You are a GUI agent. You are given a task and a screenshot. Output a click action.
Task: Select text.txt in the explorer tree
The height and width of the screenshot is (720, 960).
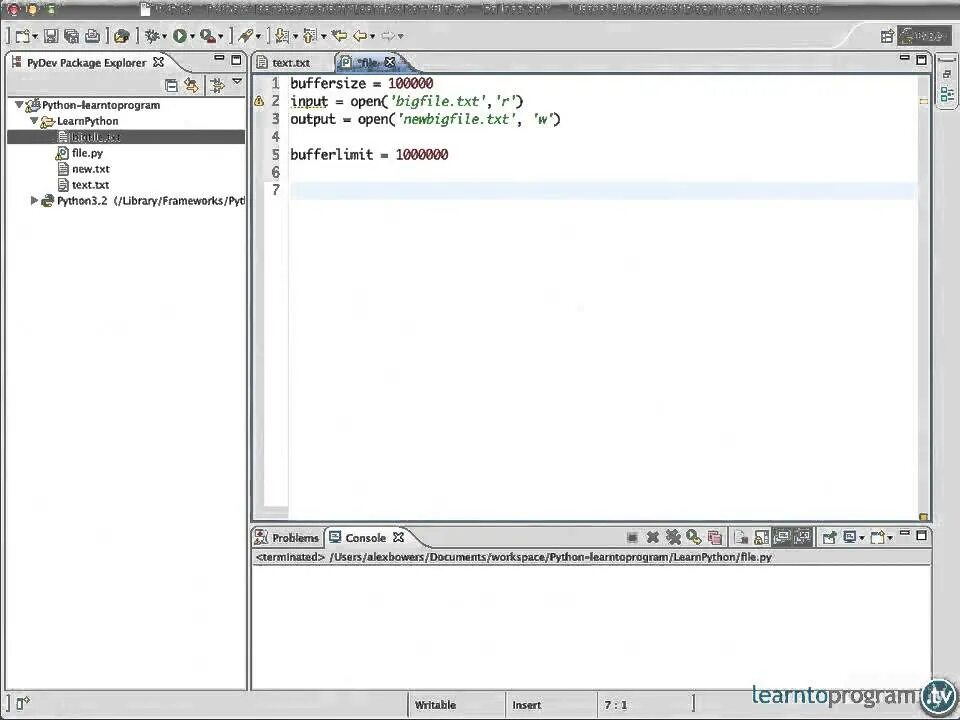point(91,184)
